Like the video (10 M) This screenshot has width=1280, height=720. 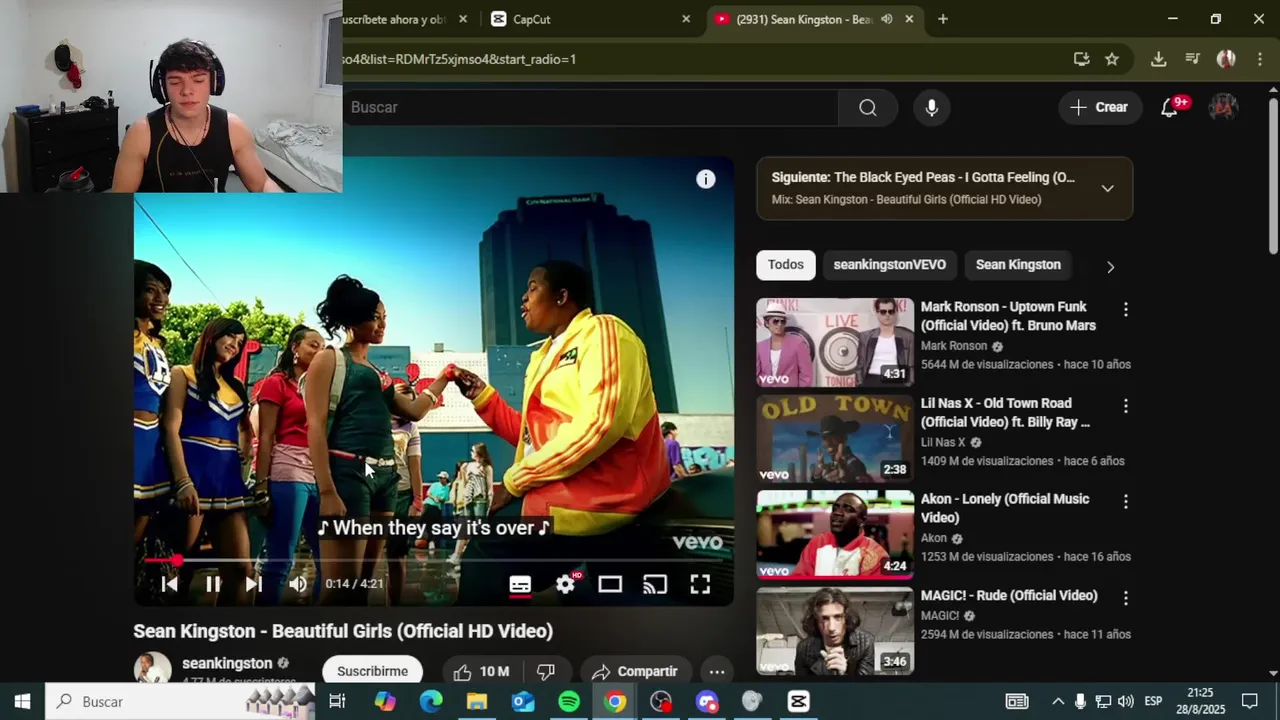pos(481,671)
